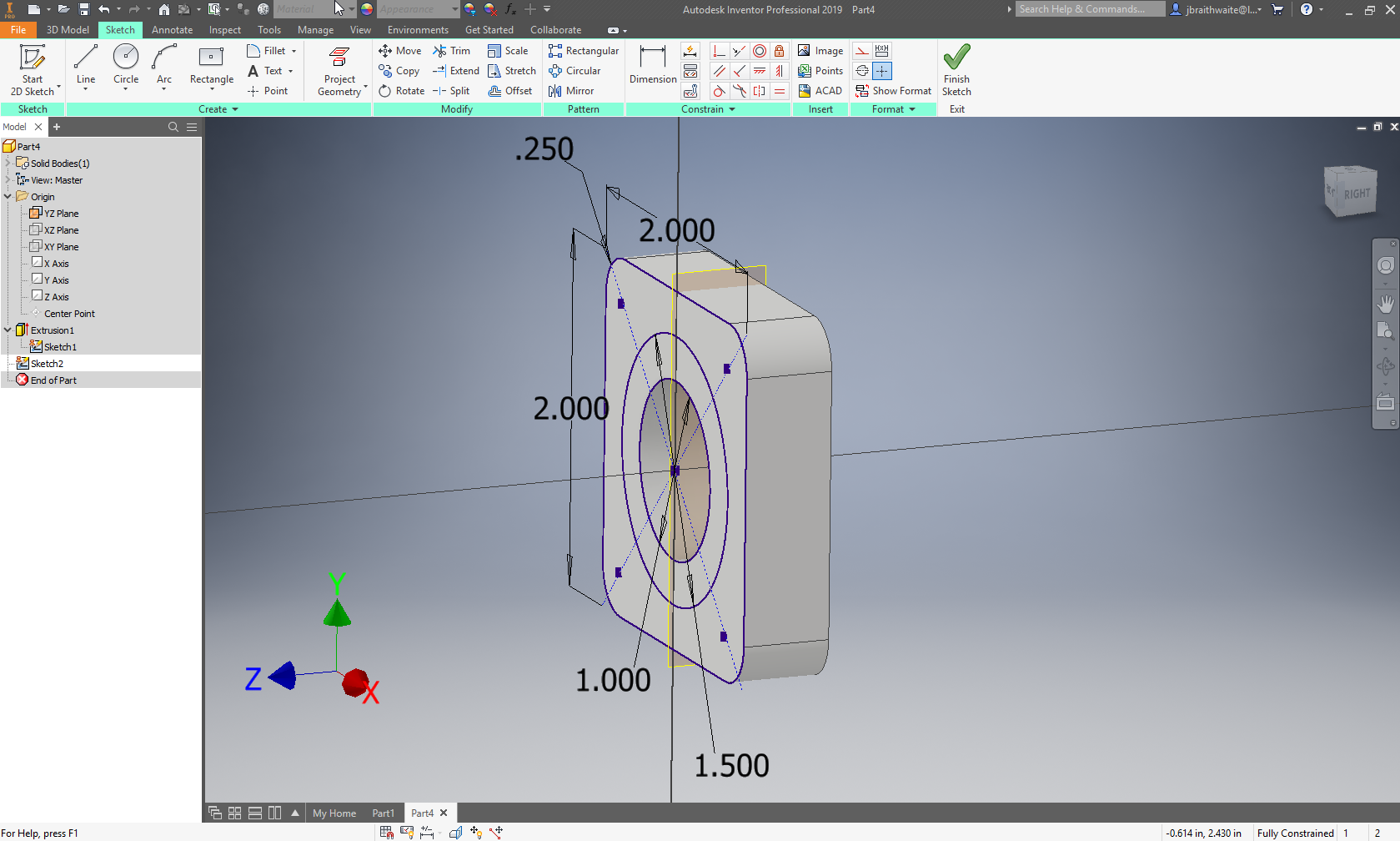Screen dimensions: 1400x841
Task: Click the Move button
Action: coord(400,51)
